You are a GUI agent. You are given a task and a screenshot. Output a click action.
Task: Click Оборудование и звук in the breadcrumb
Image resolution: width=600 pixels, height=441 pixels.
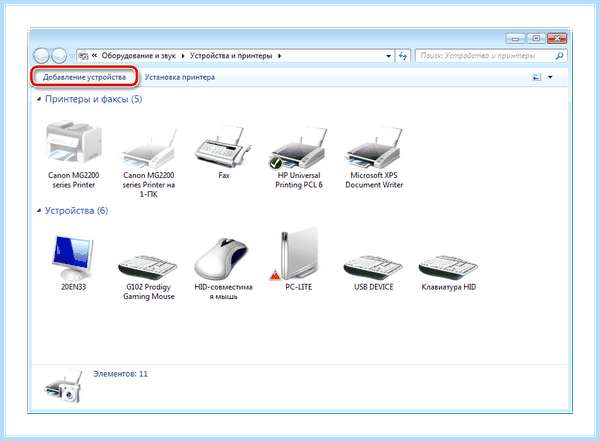coord(139,56)
